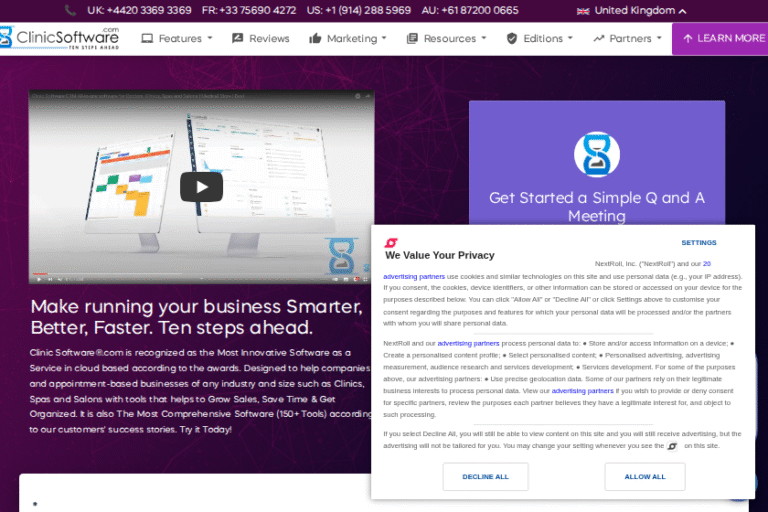
Task: Open the United Kingdom region selector
Action: 631,11
